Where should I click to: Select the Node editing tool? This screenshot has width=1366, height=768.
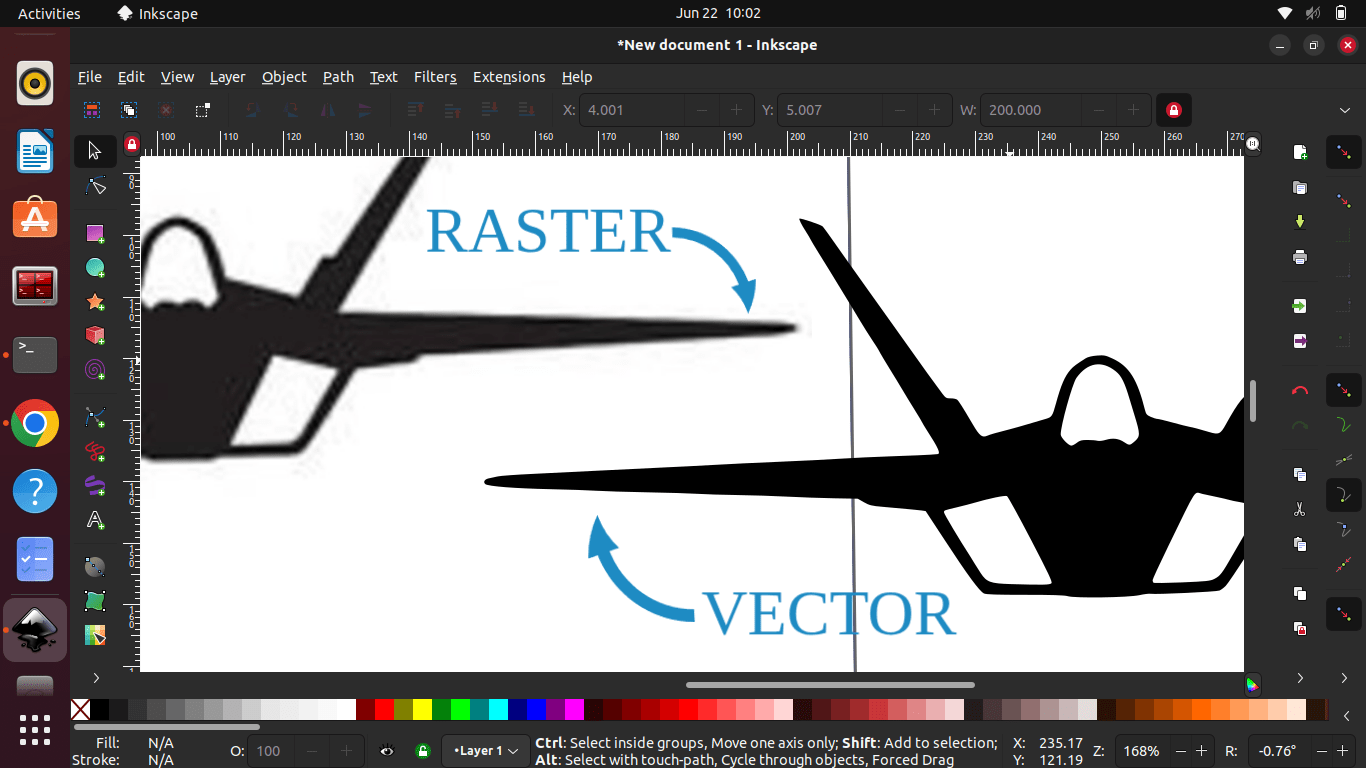pos(95,185)
